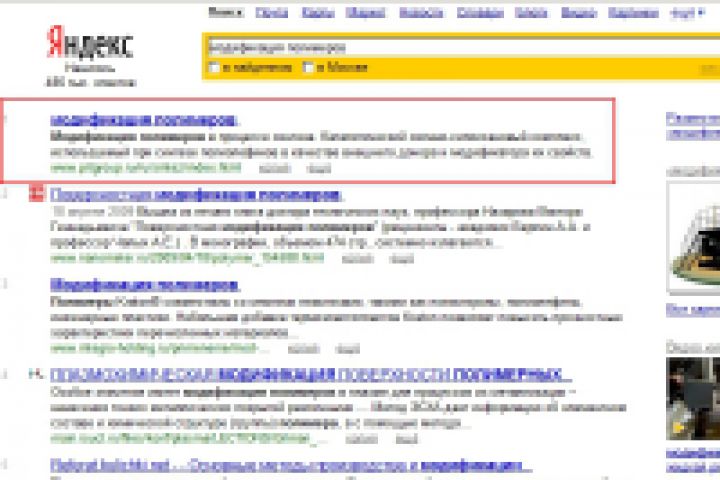
Task: Click 'ещё' link under the topmost result
Action: pyautogui.click(x=318, y=169)
